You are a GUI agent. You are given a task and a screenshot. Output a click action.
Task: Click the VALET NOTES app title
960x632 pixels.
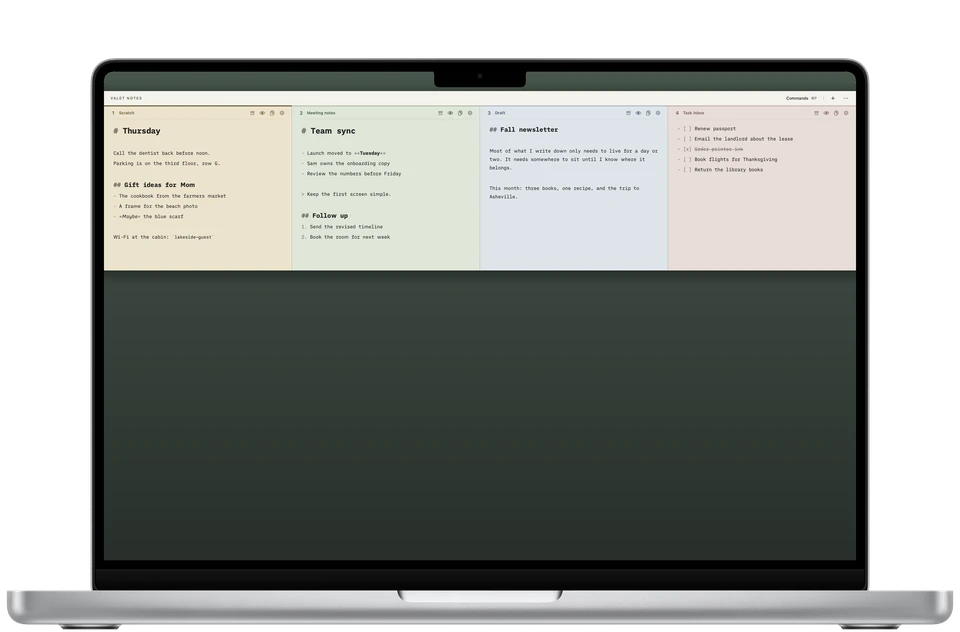coord(126,98)
